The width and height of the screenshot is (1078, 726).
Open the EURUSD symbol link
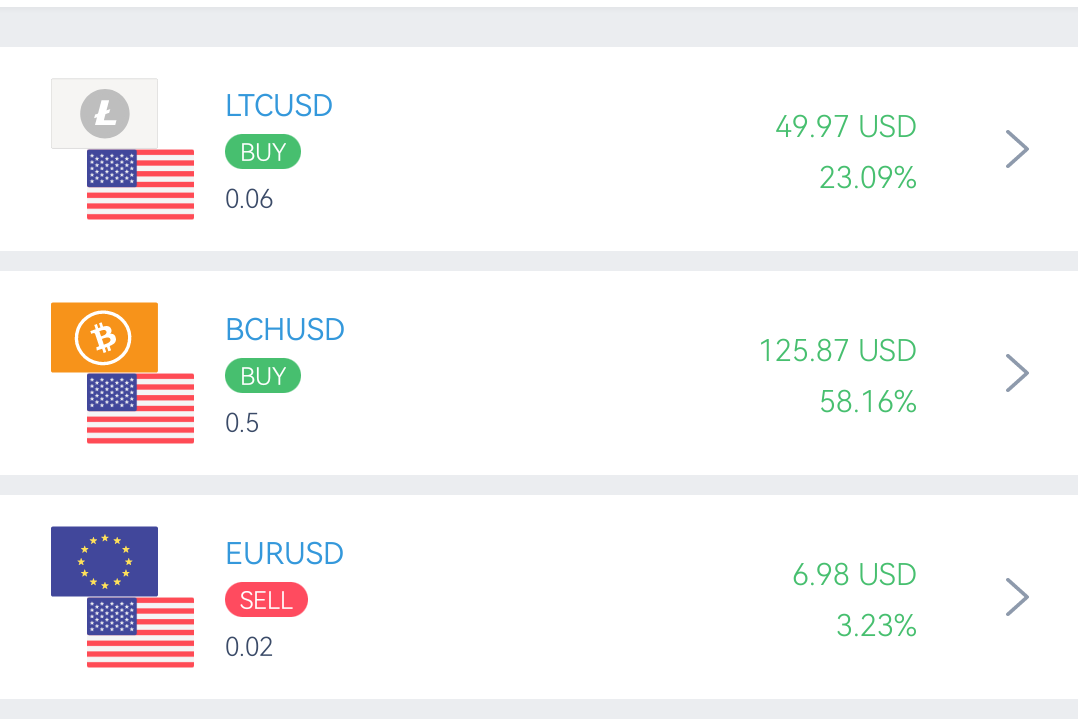pyautogui.click(x=285, y=554)
